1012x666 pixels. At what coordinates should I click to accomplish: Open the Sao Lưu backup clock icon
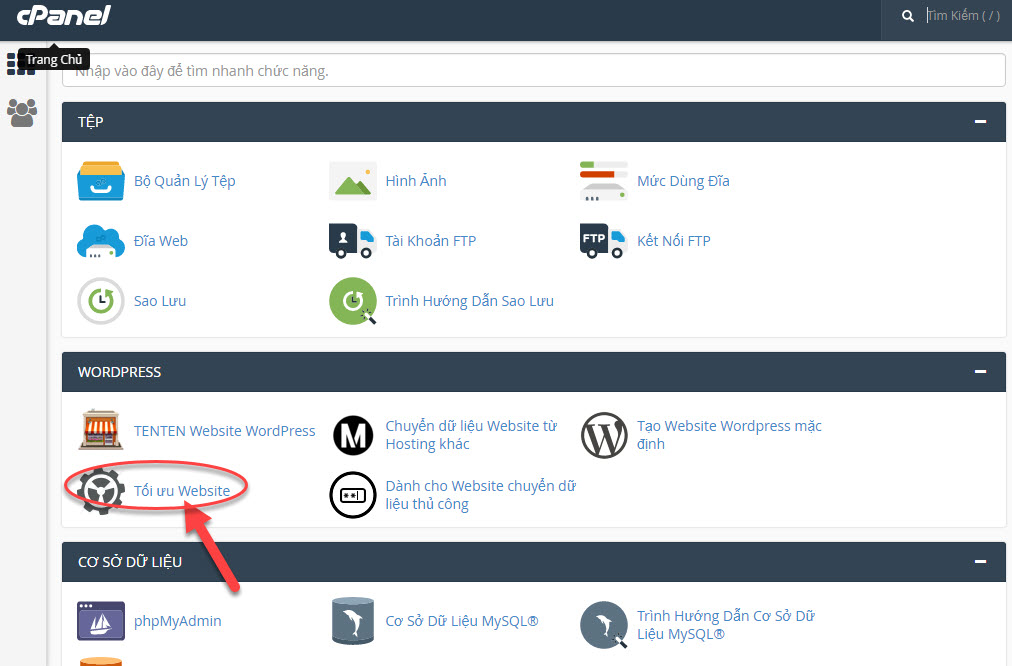click(x=101, y=301)
